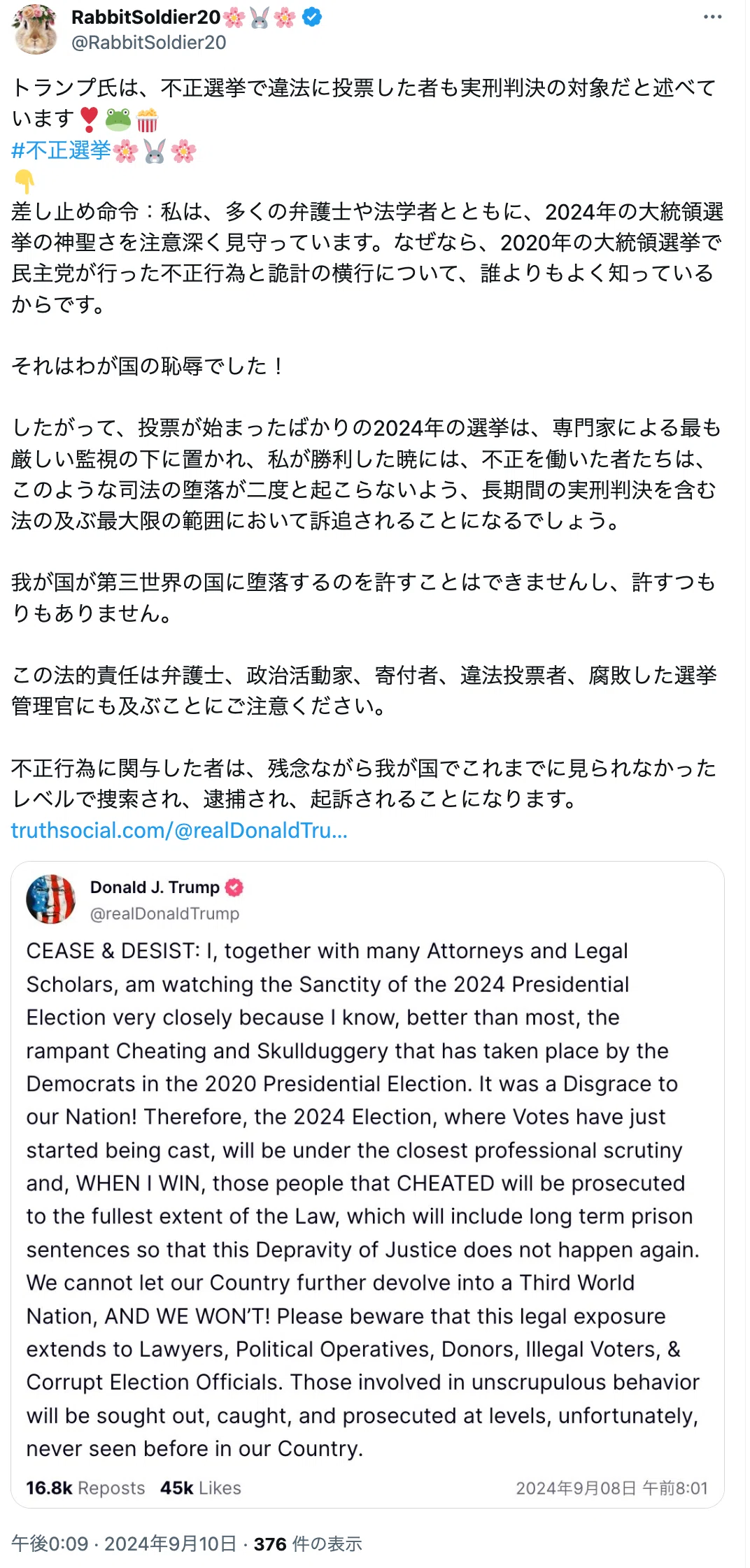Click RabbitSoldier20's rabbit profile avatar
The image size is (750, 1568).
[x=35, y=29]
